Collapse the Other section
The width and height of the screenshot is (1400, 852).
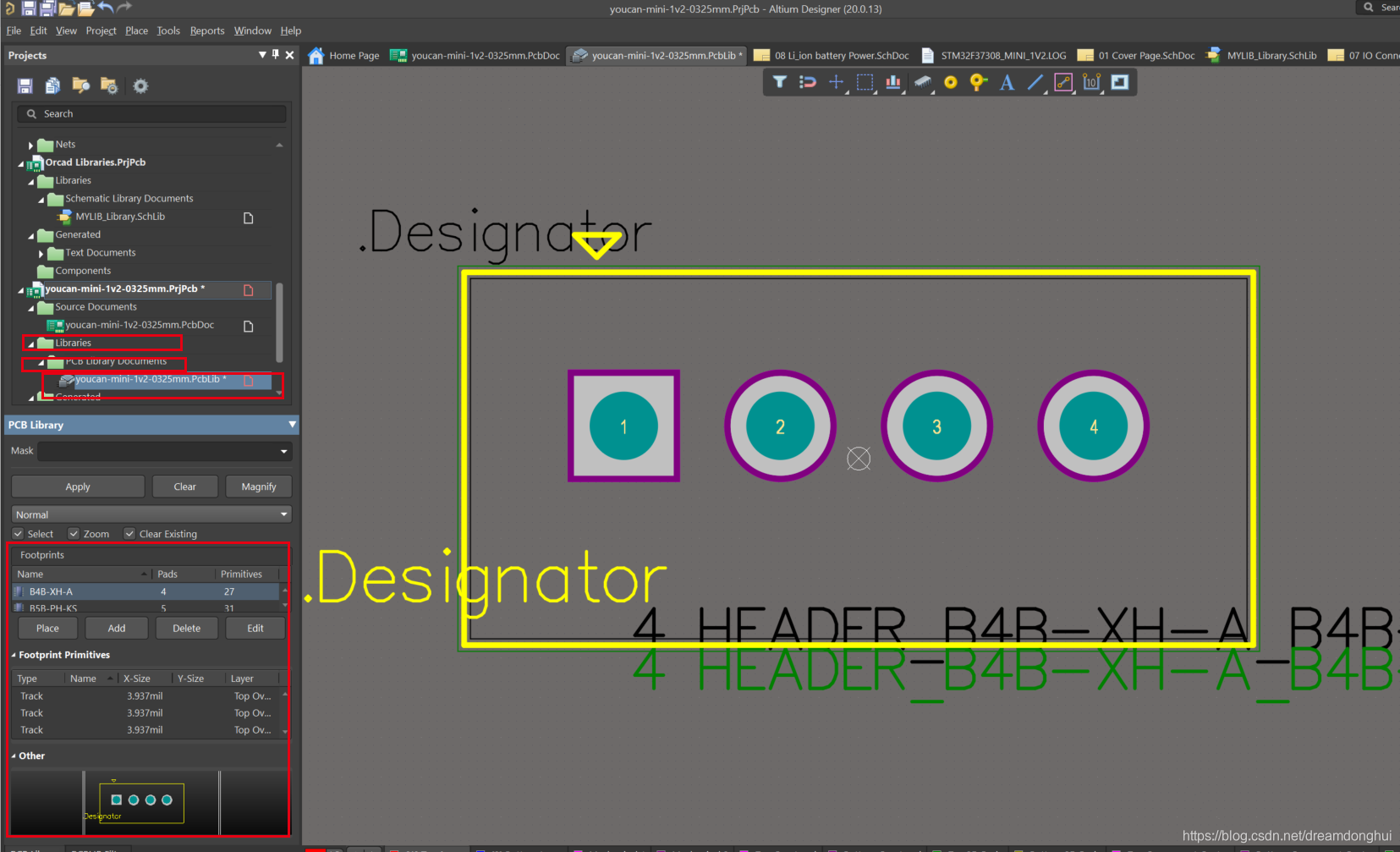click(x=14, y=756)
